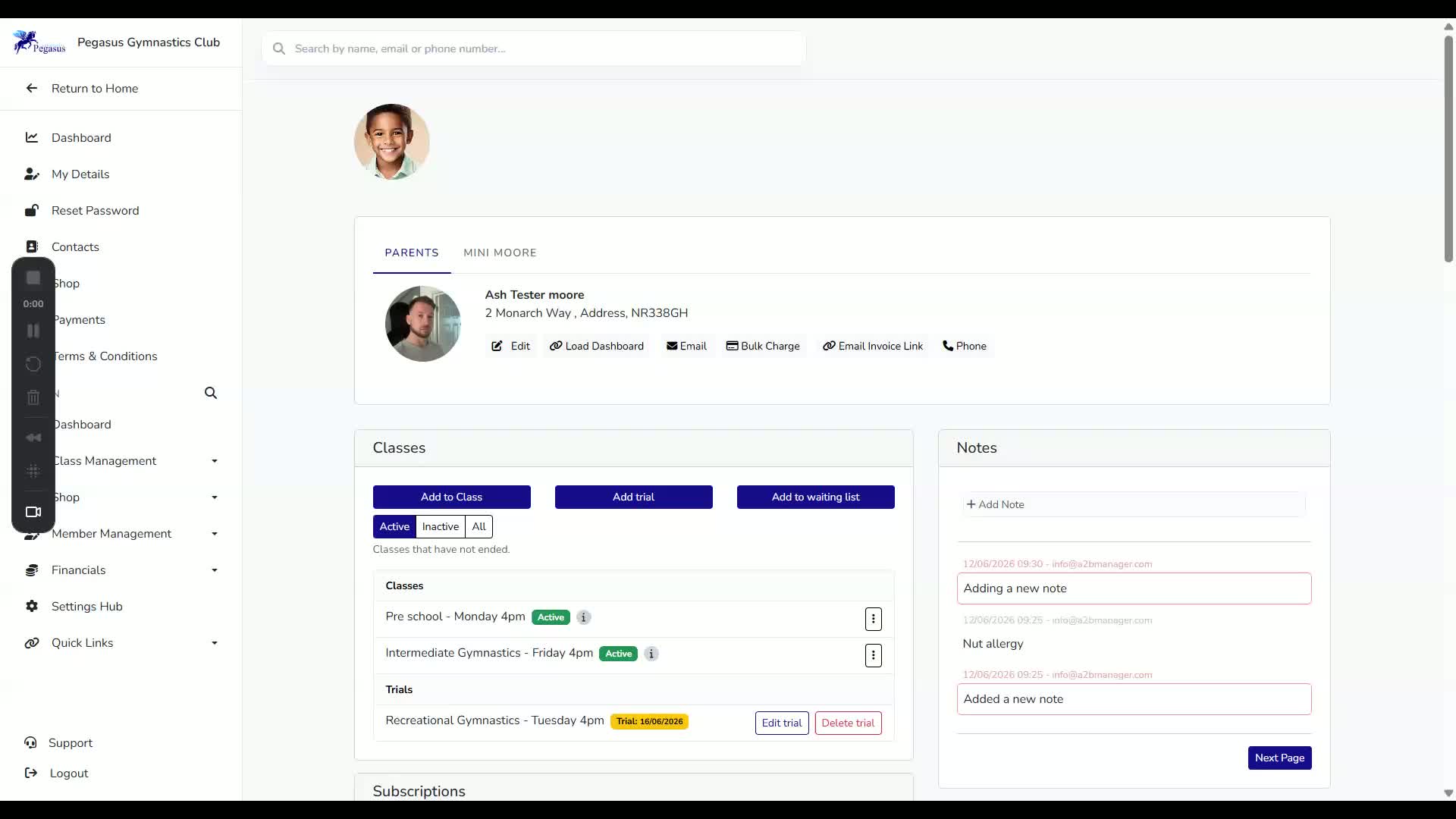The width and height of the screenshot is (1456, 819).
Task: Click the 'Trial: 16/06/2026' badge
Action: coord(649,721)
